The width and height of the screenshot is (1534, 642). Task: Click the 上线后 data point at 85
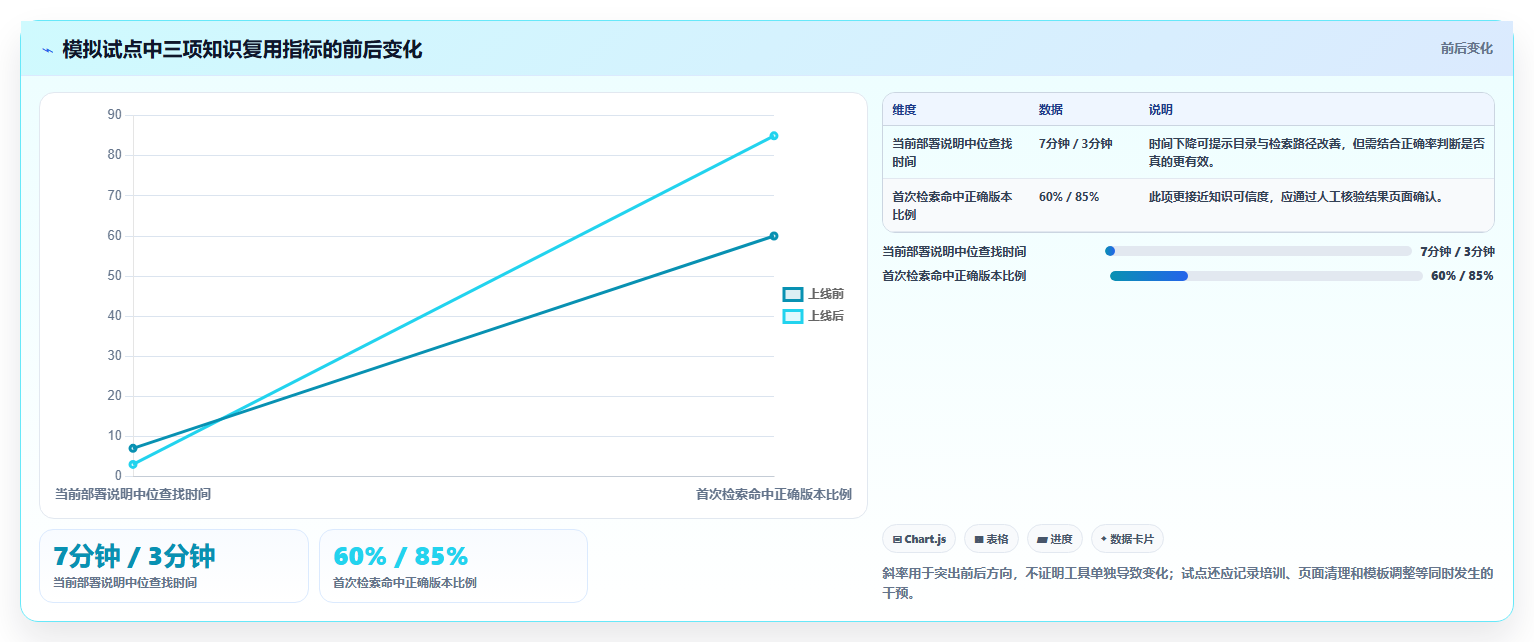774,136
